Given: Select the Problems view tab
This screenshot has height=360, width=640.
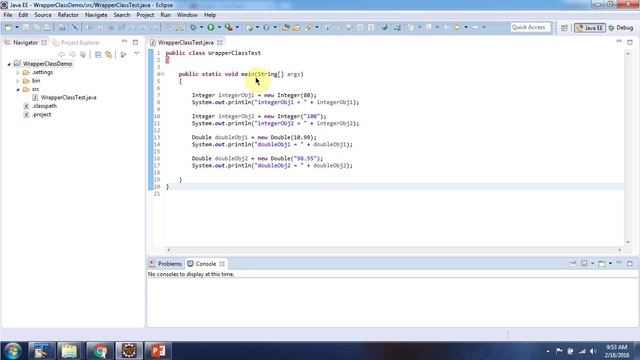Looking at the screenshot, I should coord(166,264).
